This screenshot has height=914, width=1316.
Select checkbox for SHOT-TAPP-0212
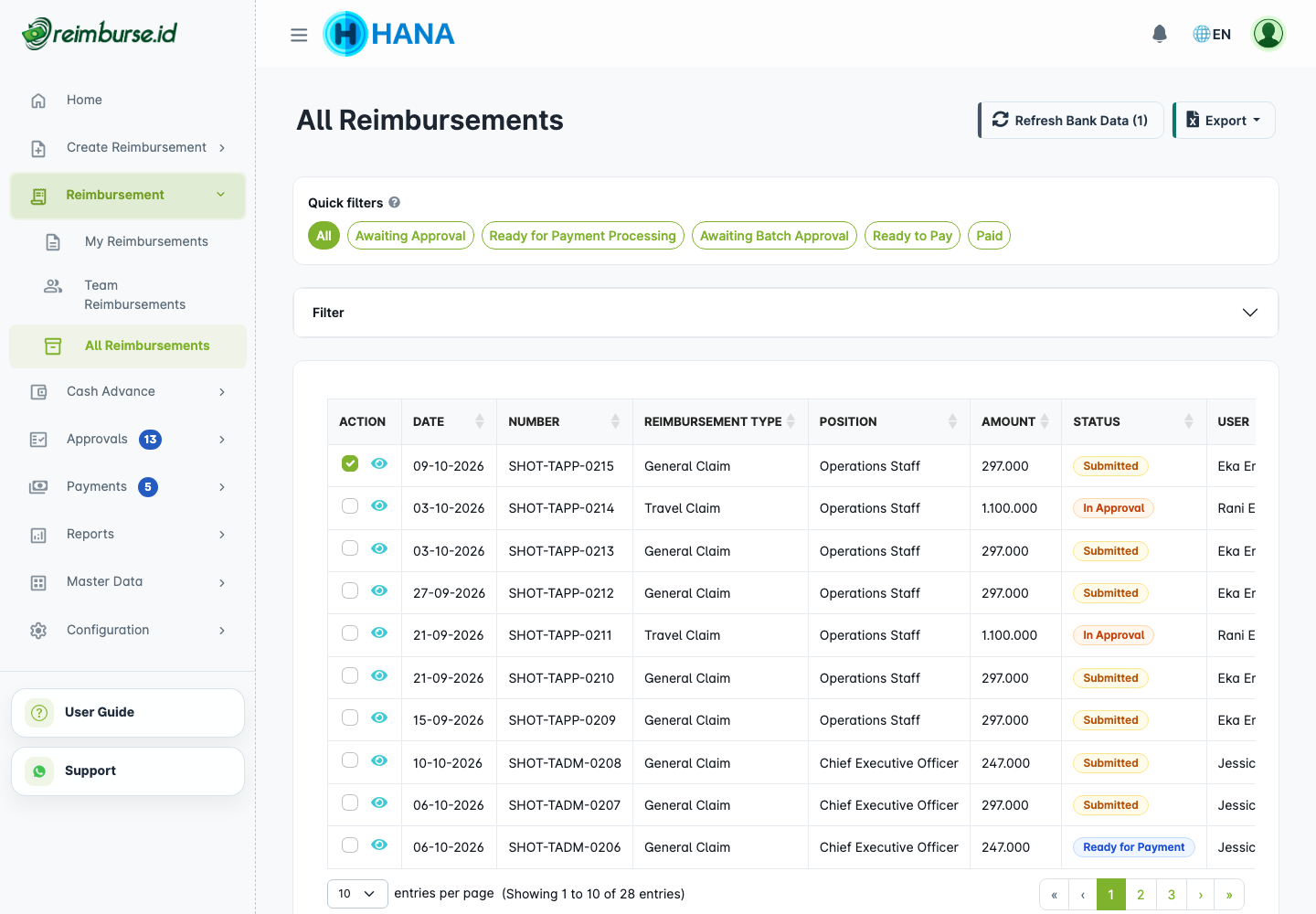click(350, 590)
